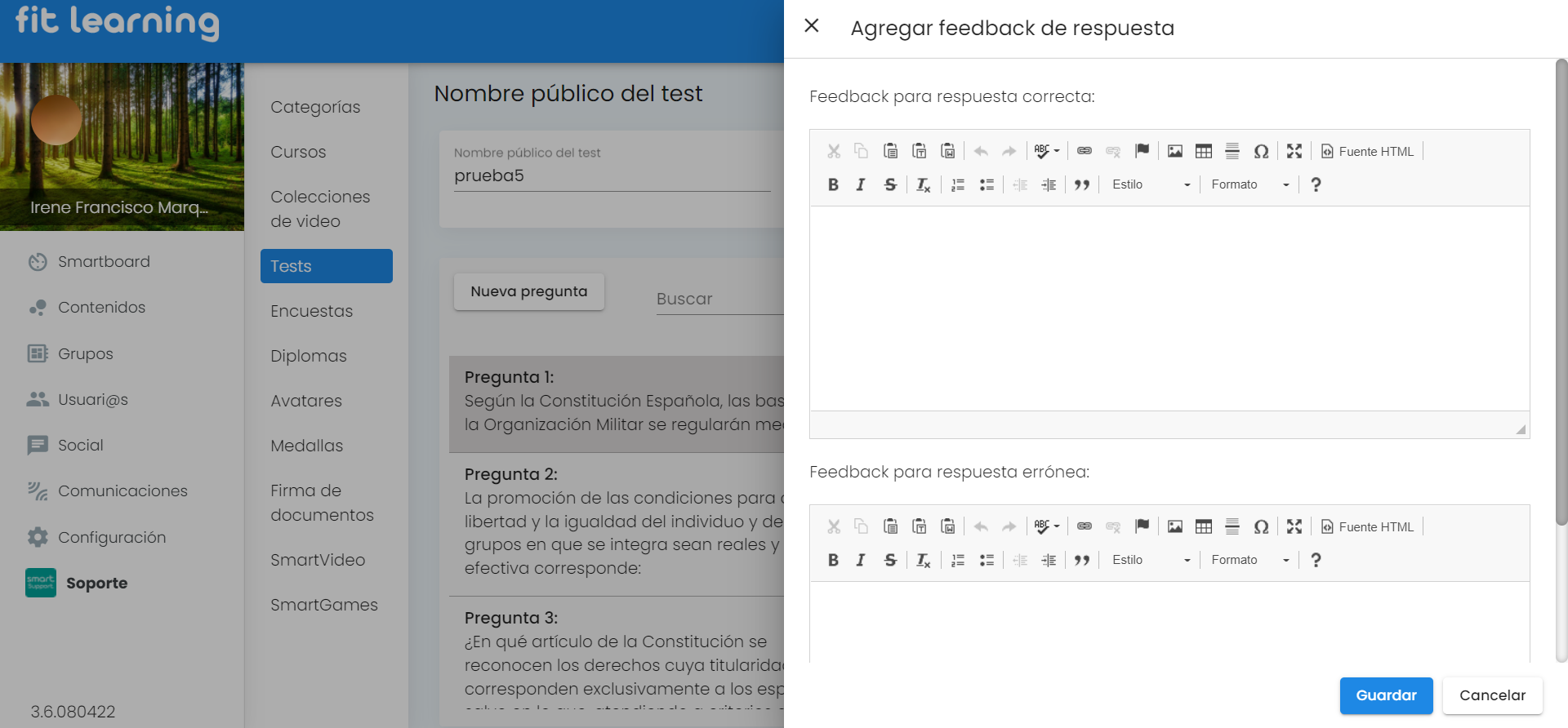Toggle italic in erroneous-feedback editor
1568x728 pixels.
(x=861, y=560)
